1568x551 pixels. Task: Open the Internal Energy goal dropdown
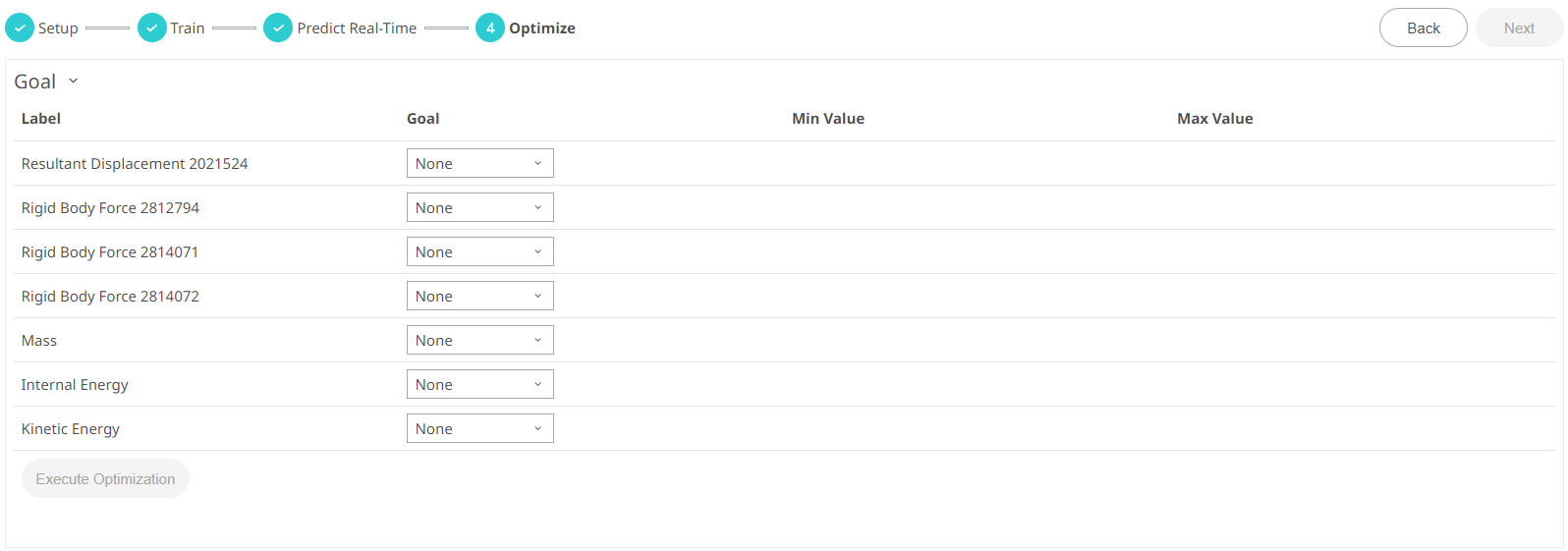pyautogui.click(x=479, y=385)
